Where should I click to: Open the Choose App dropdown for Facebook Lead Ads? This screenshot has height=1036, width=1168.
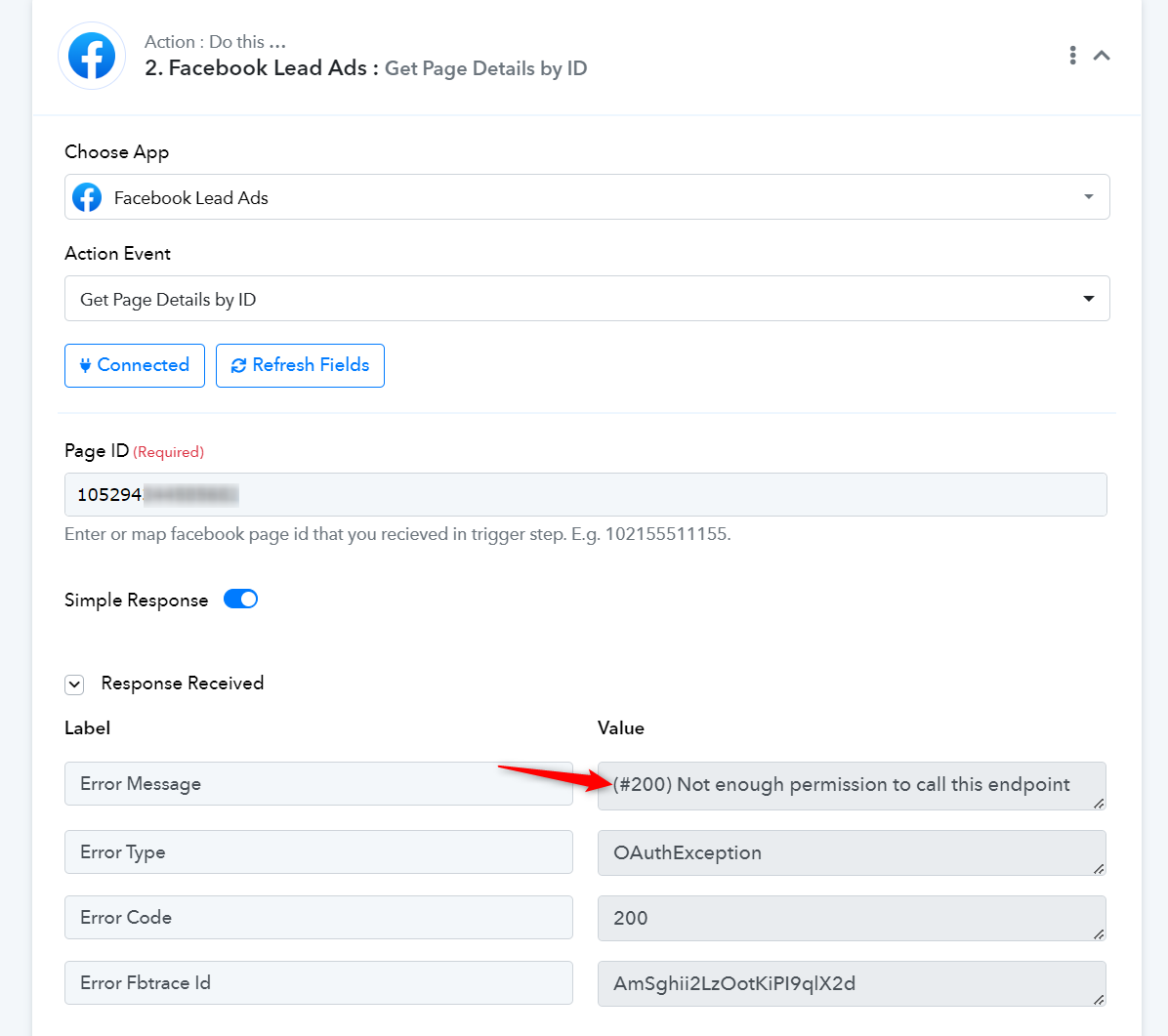[587, 197]
